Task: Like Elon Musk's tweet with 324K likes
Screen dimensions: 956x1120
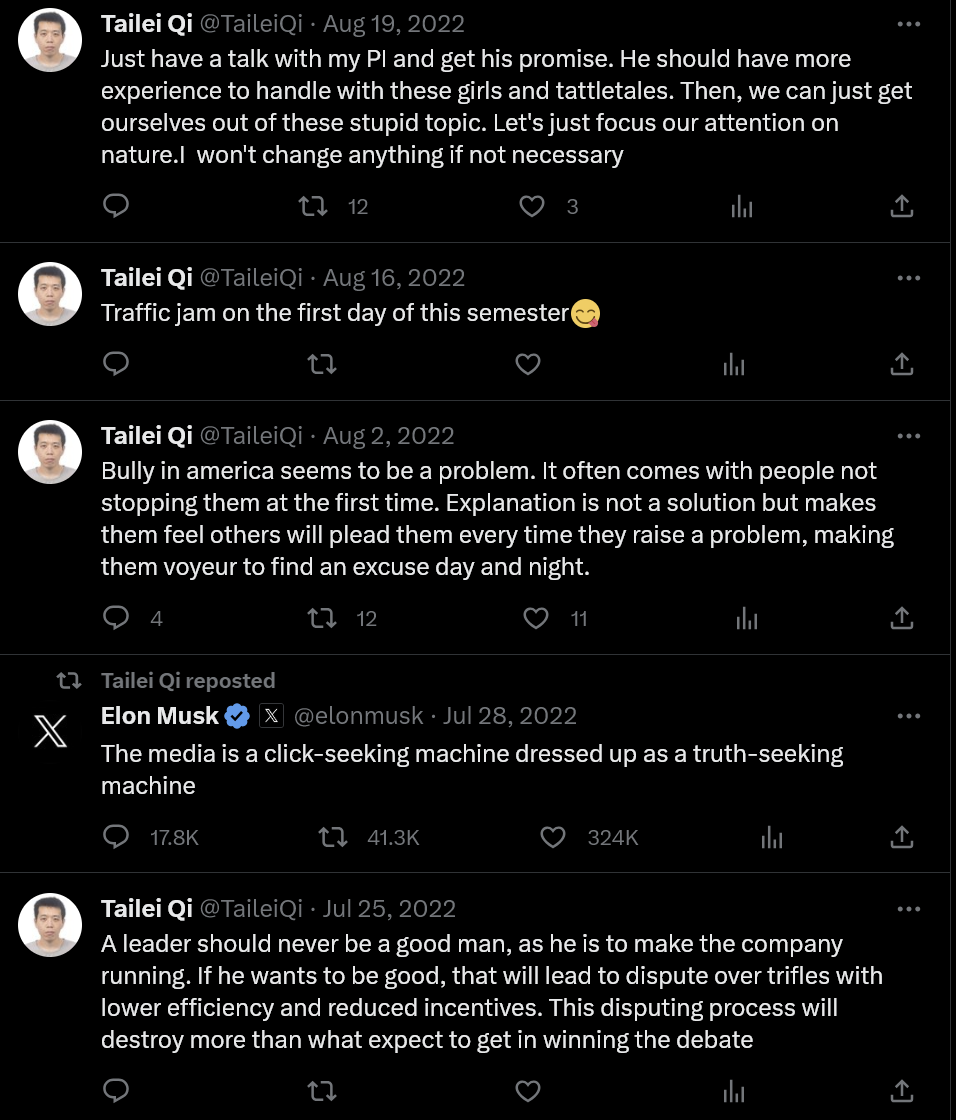Action: [x=553, y=837]
